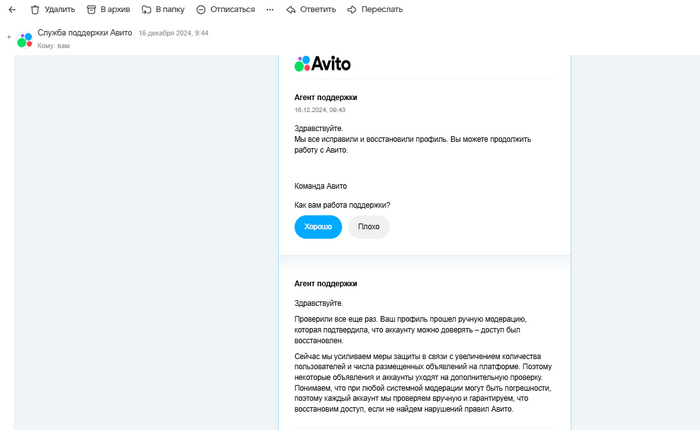Go back using the left arrow icon
The image size is (700, 430).
[12, 9]
